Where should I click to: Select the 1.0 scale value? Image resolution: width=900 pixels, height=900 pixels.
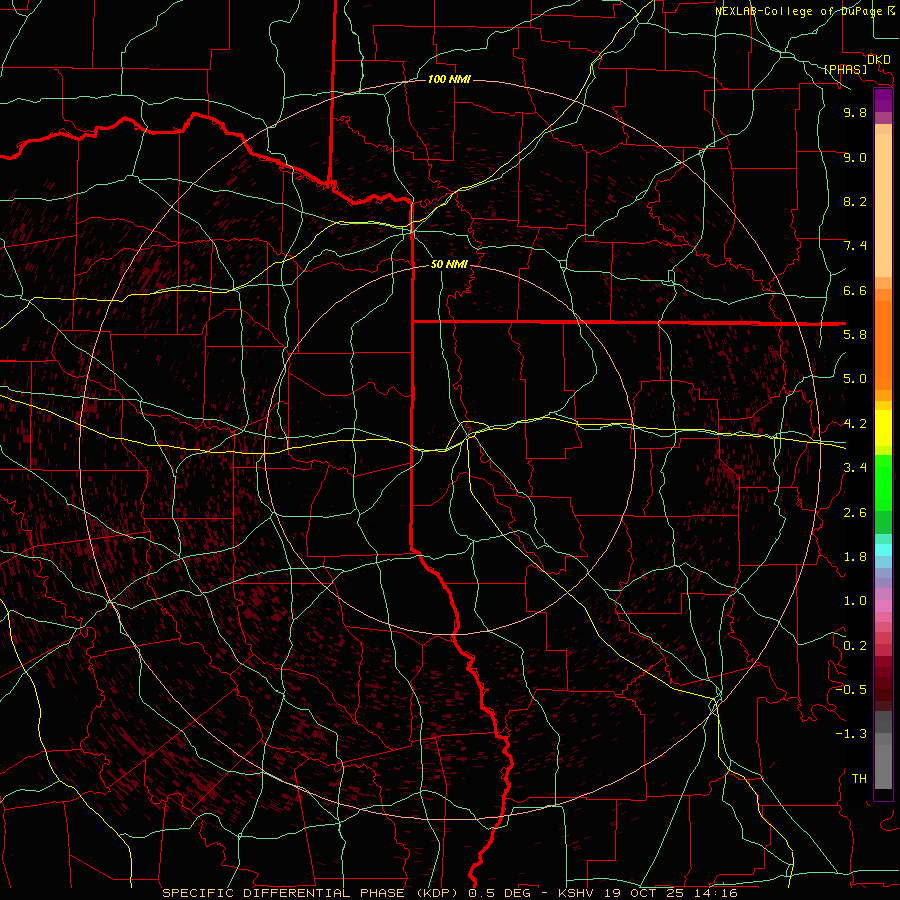(x=855, y=601)
